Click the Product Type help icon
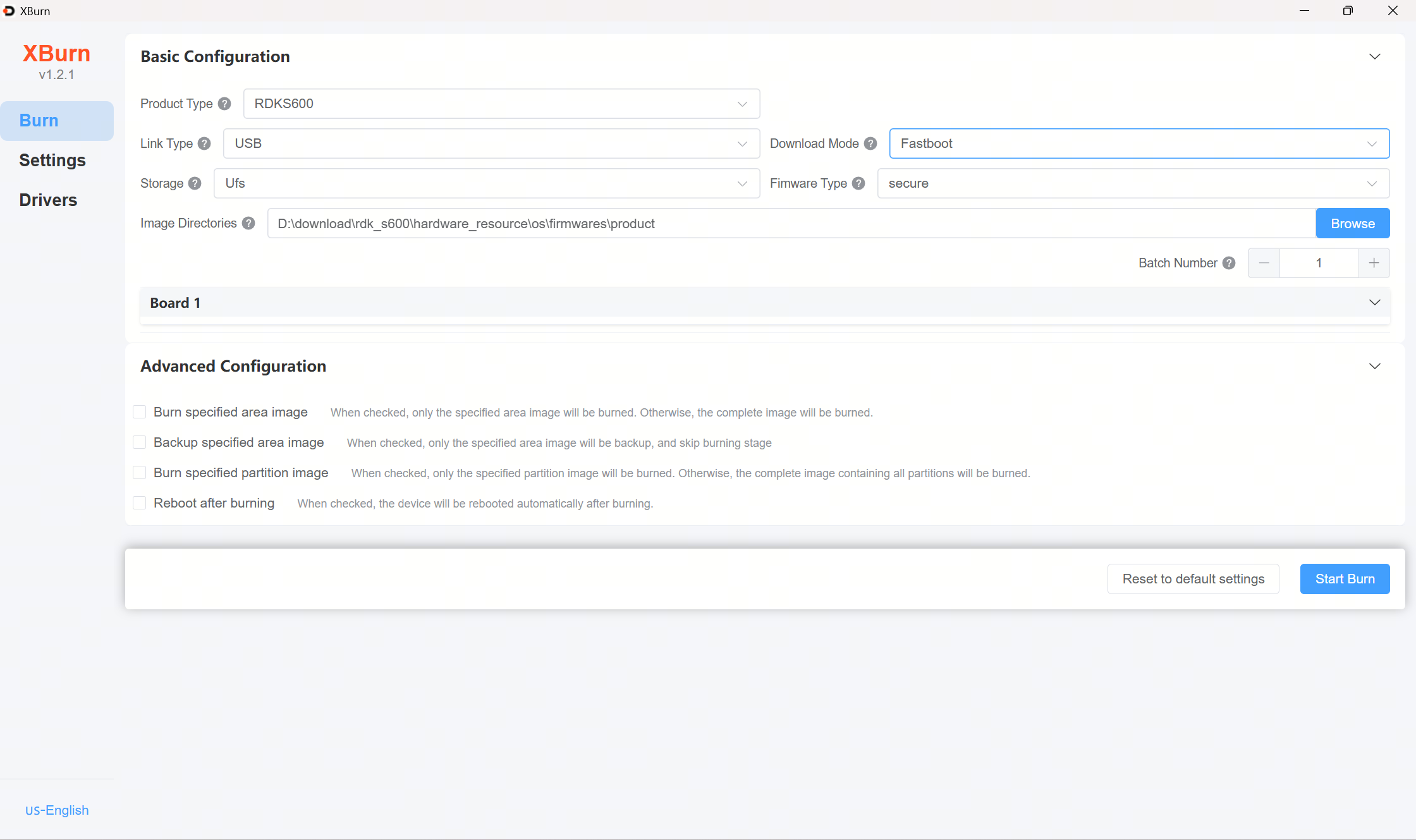Image resolution: width=1416 pixels, height=840 pixels. click(224, 104)
